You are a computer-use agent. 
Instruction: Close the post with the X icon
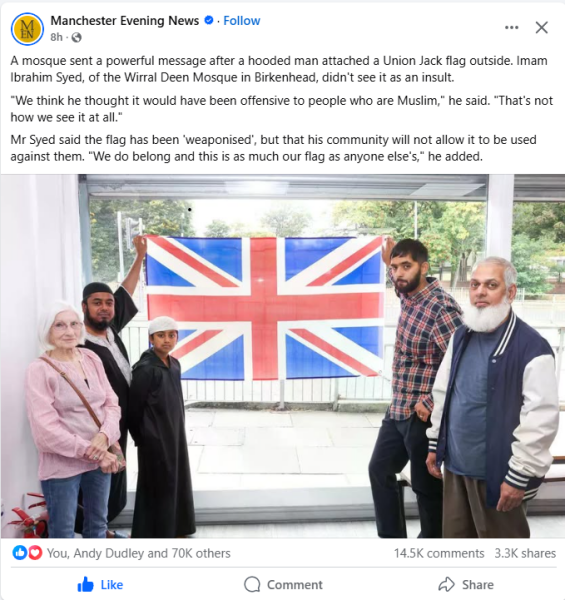tap(541, 28)
